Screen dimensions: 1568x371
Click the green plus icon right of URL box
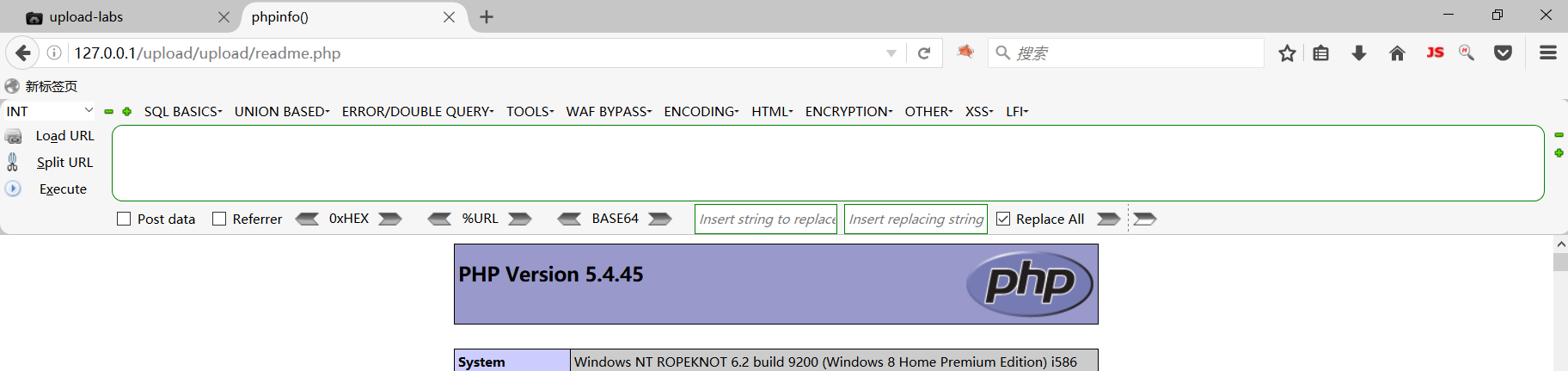(x=1559, y=153)
